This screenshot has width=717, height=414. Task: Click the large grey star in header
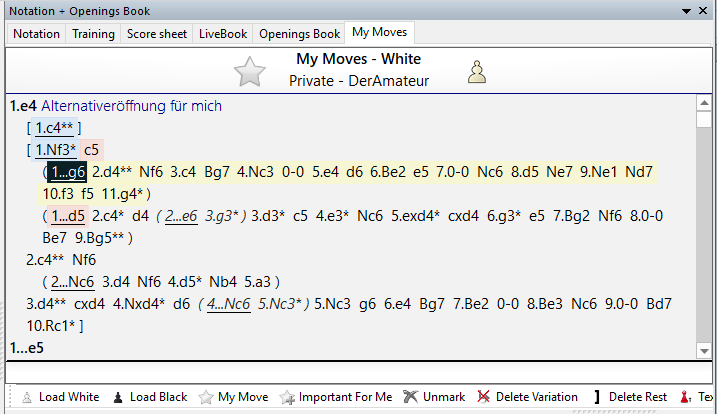[249, 71]
